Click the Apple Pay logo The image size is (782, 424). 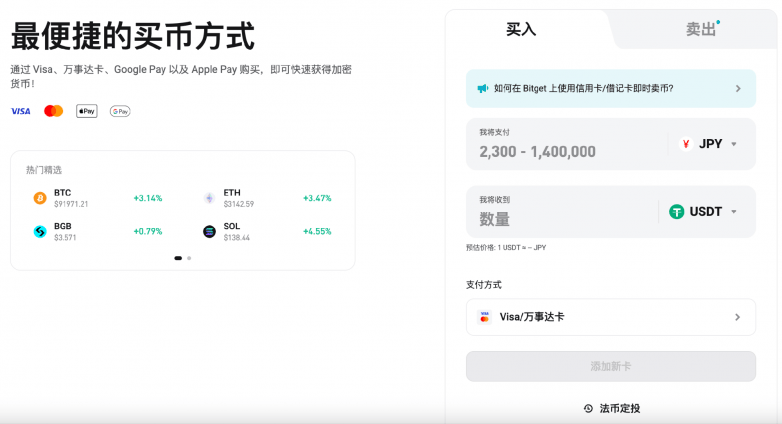[x=87, y=111]
